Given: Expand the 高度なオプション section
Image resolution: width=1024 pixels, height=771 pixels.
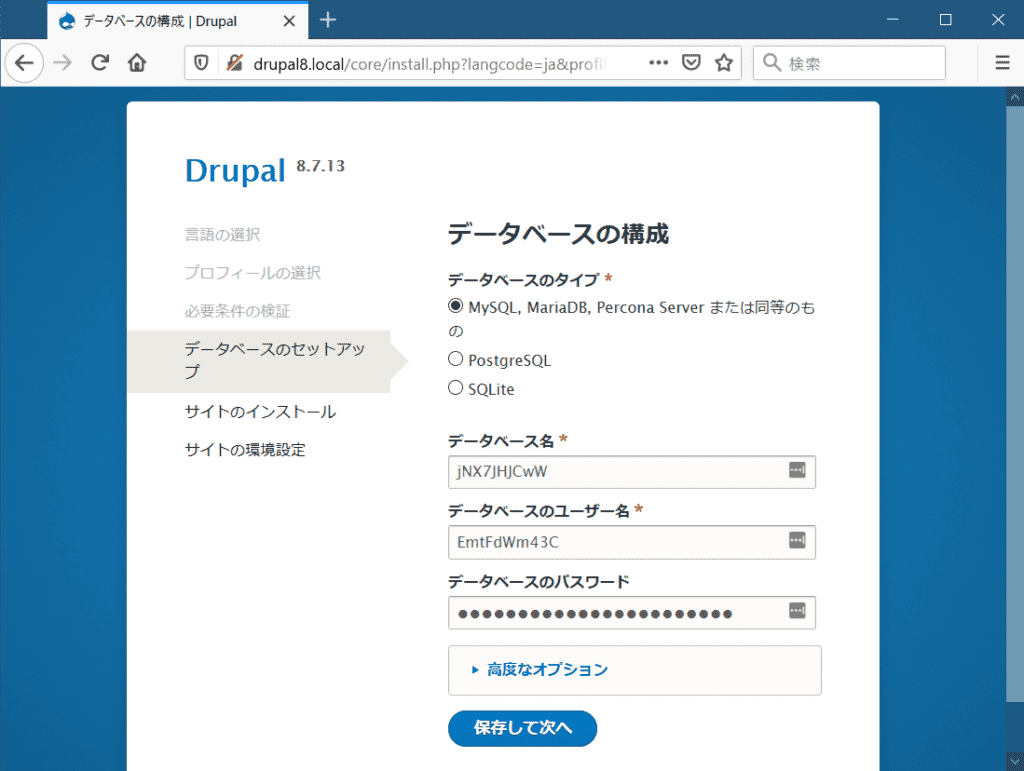Looking at the screenshot, I should click(x=547, y=670).
